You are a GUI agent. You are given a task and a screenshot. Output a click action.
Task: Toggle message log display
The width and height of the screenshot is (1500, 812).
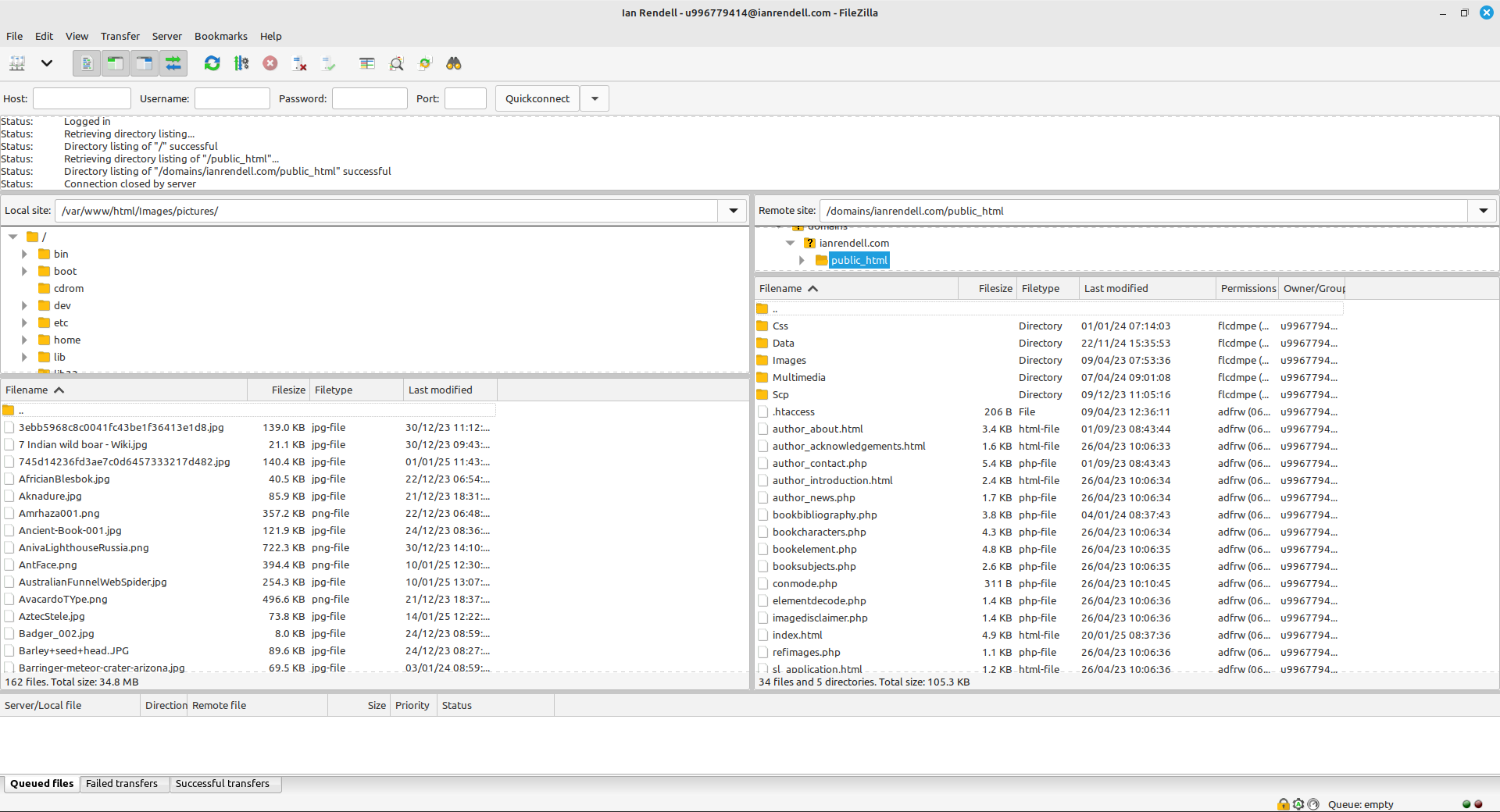(87, 63)
